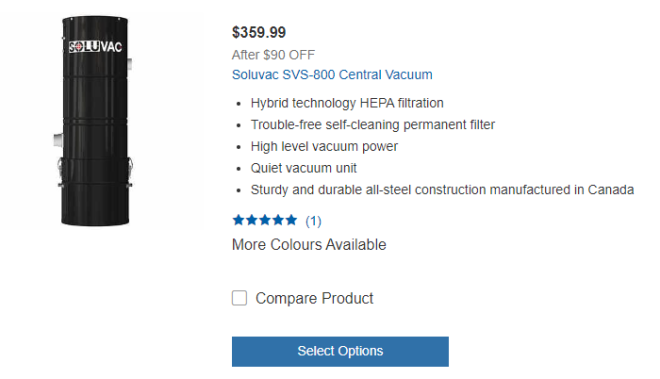Click the $359.99 price
660x379 pixels.
(x=259, y=32)
